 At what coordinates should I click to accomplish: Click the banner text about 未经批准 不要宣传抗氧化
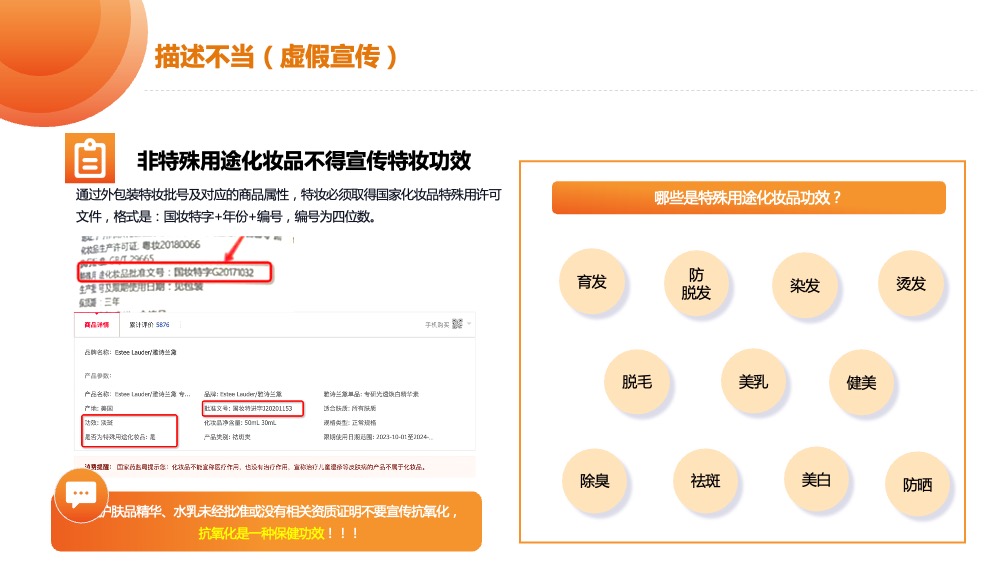click(x=279, y=511)
